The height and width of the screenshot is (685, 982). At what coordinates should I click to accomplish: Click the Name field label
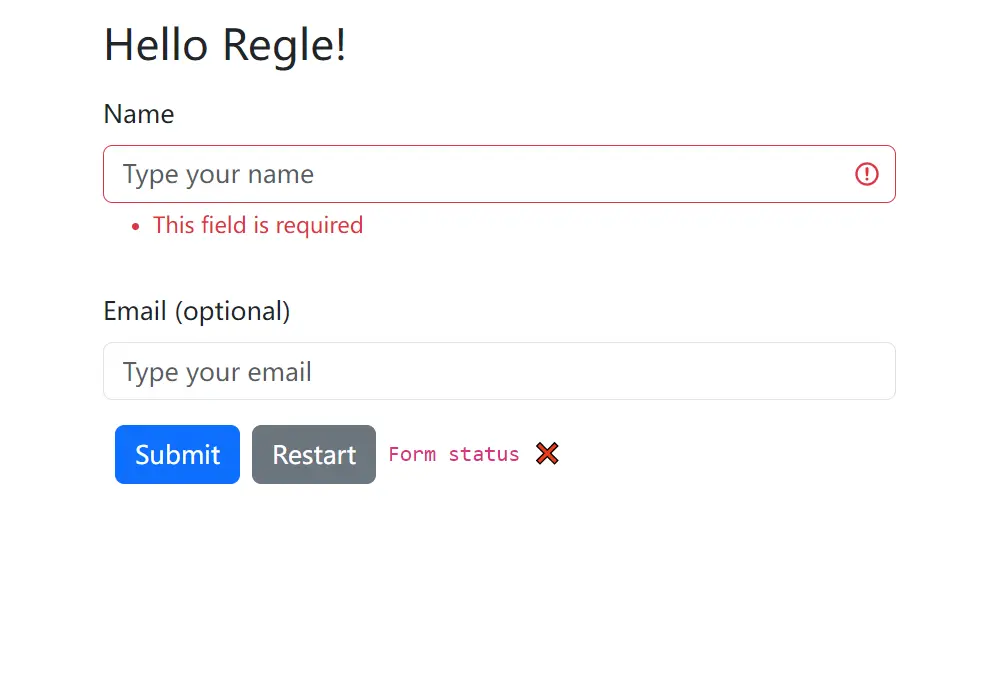click(138, 114)
